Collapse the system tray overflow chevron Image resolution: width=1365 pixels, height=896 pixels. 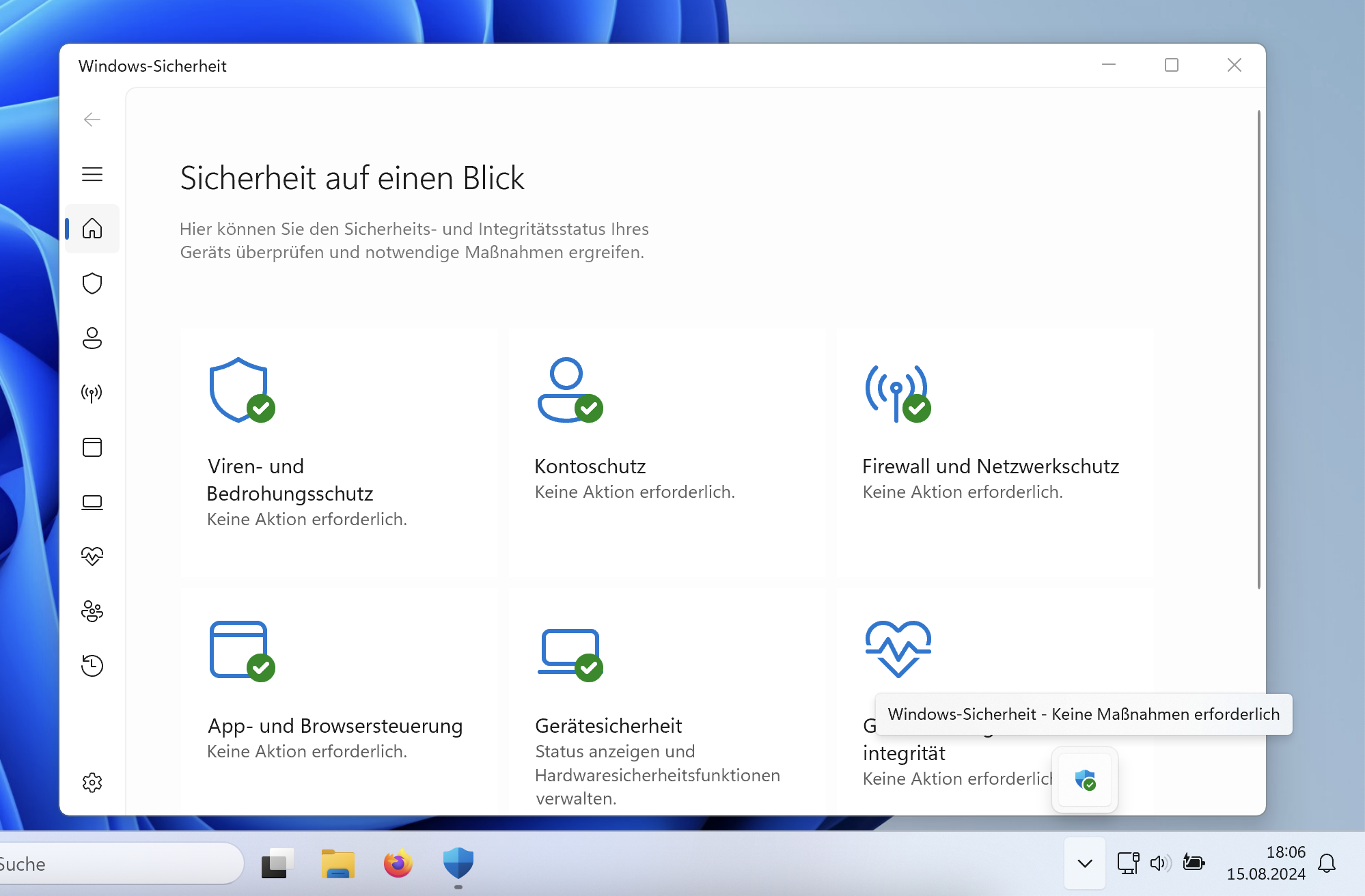point(1085,864)
